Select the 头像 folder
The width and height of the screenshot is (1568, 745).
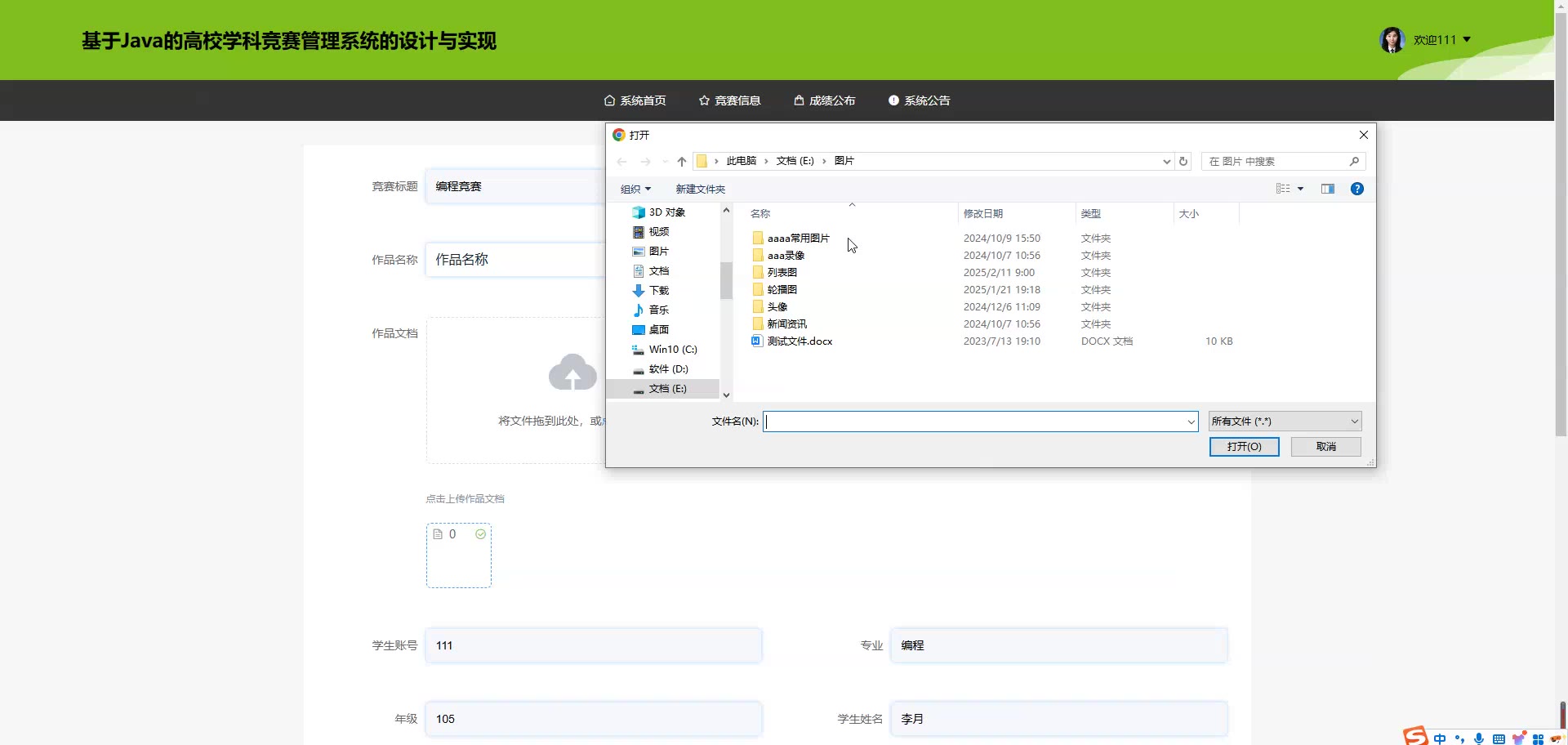(769, 307)
